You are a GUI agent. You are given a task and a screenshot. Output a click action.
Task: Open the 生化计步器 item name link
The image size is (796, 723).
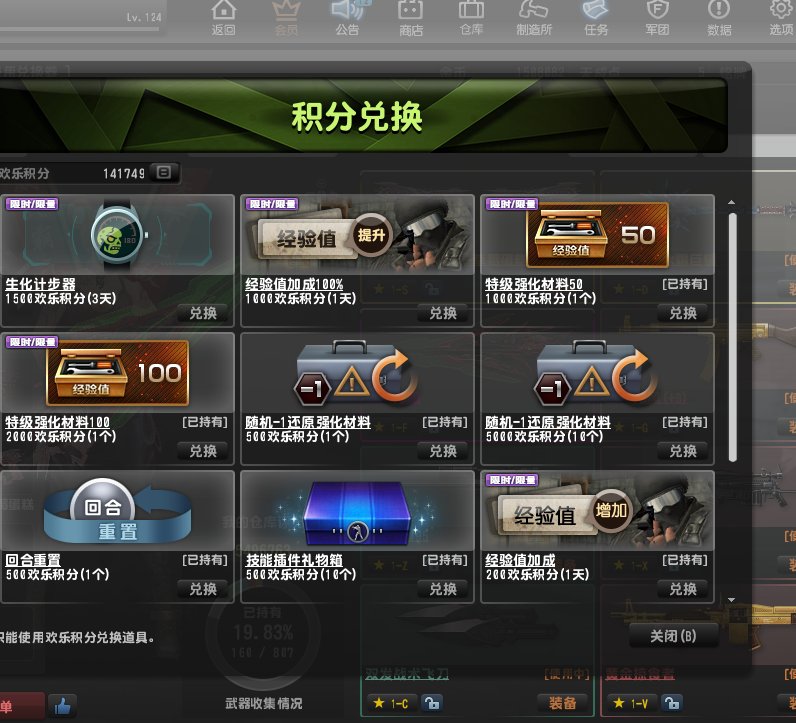[40, 284]
